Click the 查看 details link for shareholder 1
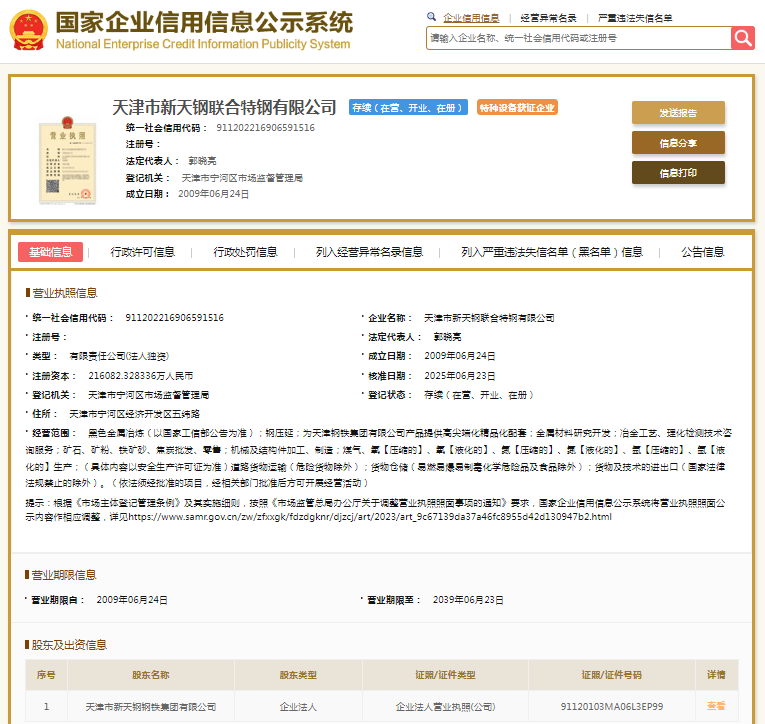765x724 pixels. coord(716,706)
